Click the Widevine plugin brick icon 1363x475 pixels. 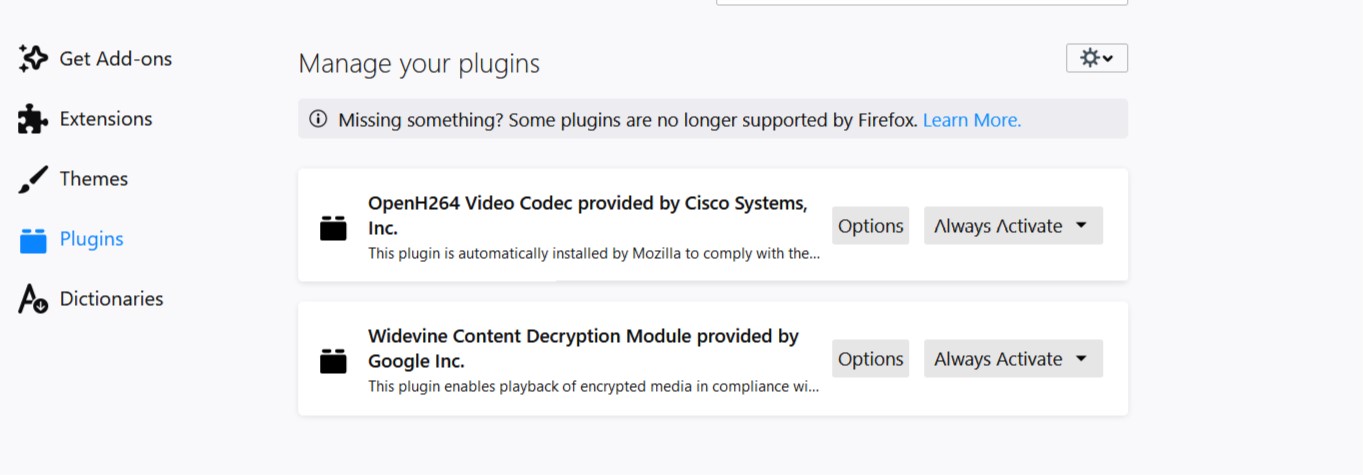pyautogui.click(x=333, y=361)
